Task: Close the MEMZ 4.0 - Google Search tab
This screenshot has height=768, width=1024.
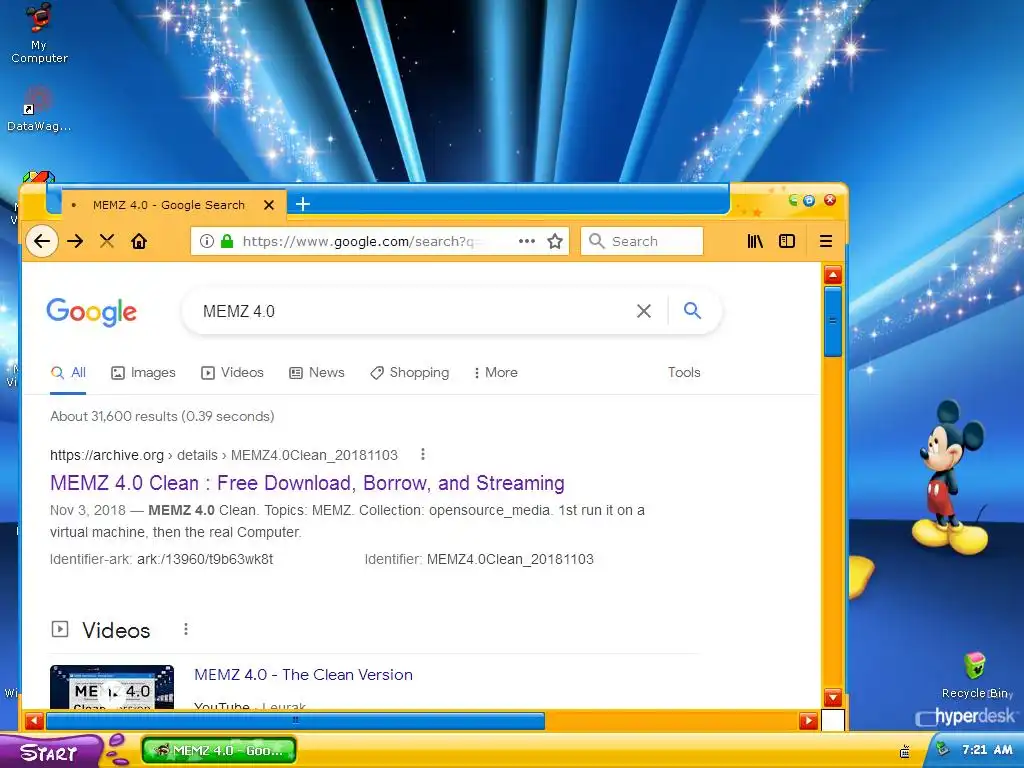Action: click(268, 205)
